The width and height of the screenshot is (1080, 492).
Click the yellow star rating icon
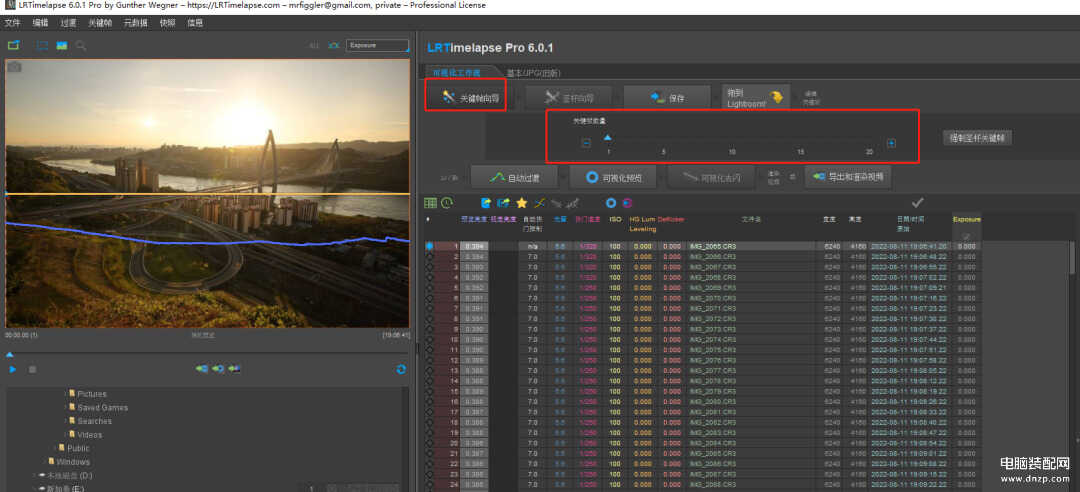[521, 203]
